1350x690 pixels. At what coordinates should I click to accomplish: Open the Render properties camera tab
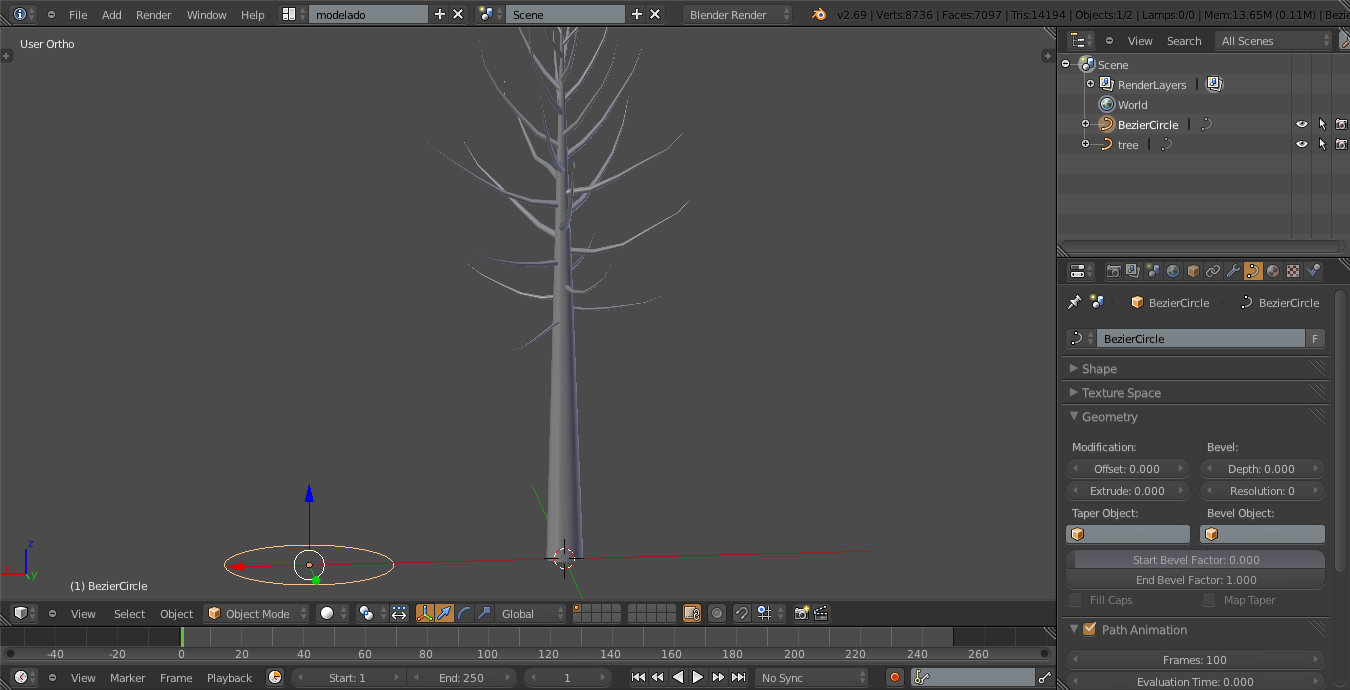[1113, 271]
